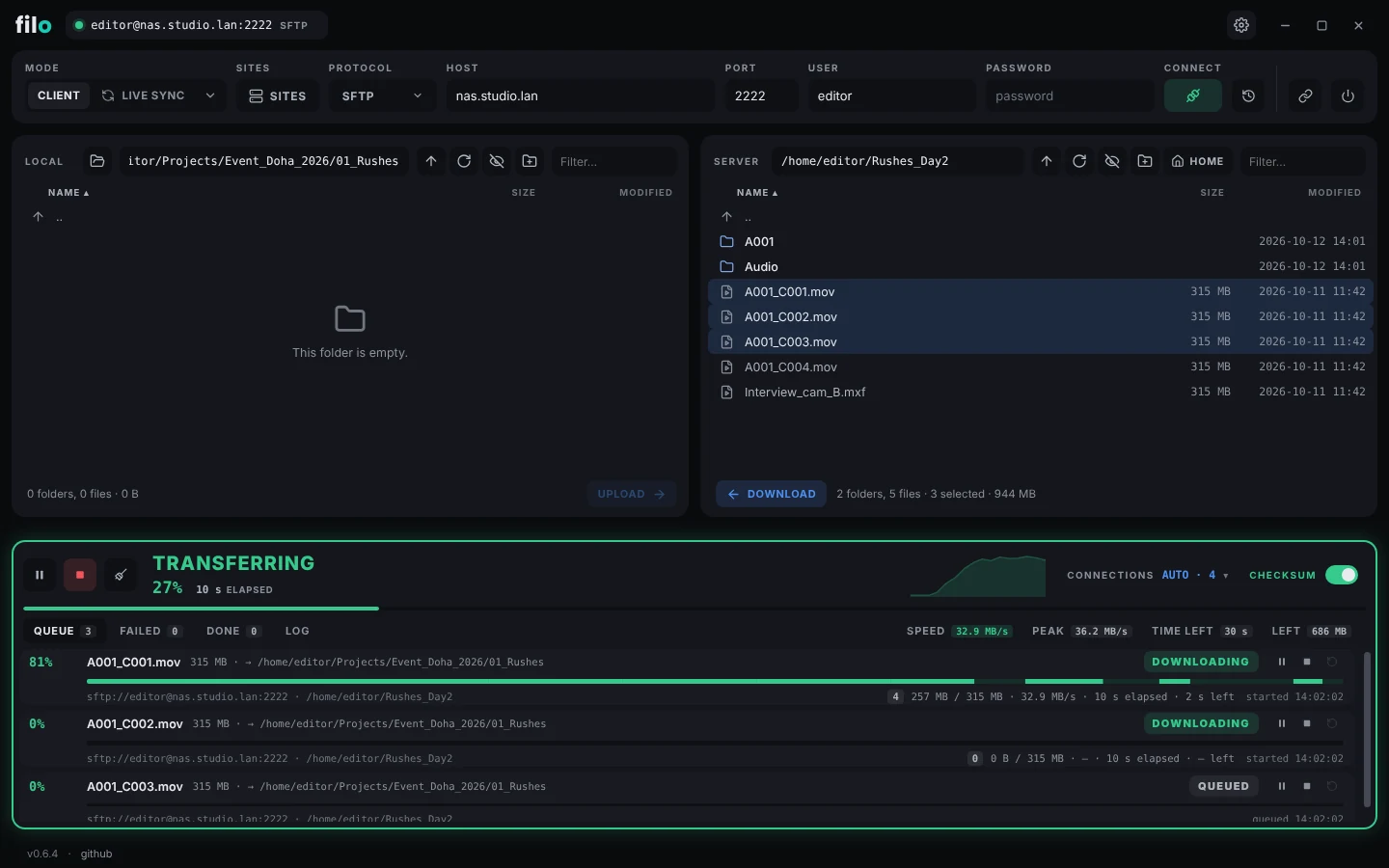Refresh the server file list
Screen dimensions: 1389x868
coord(1079,161)
